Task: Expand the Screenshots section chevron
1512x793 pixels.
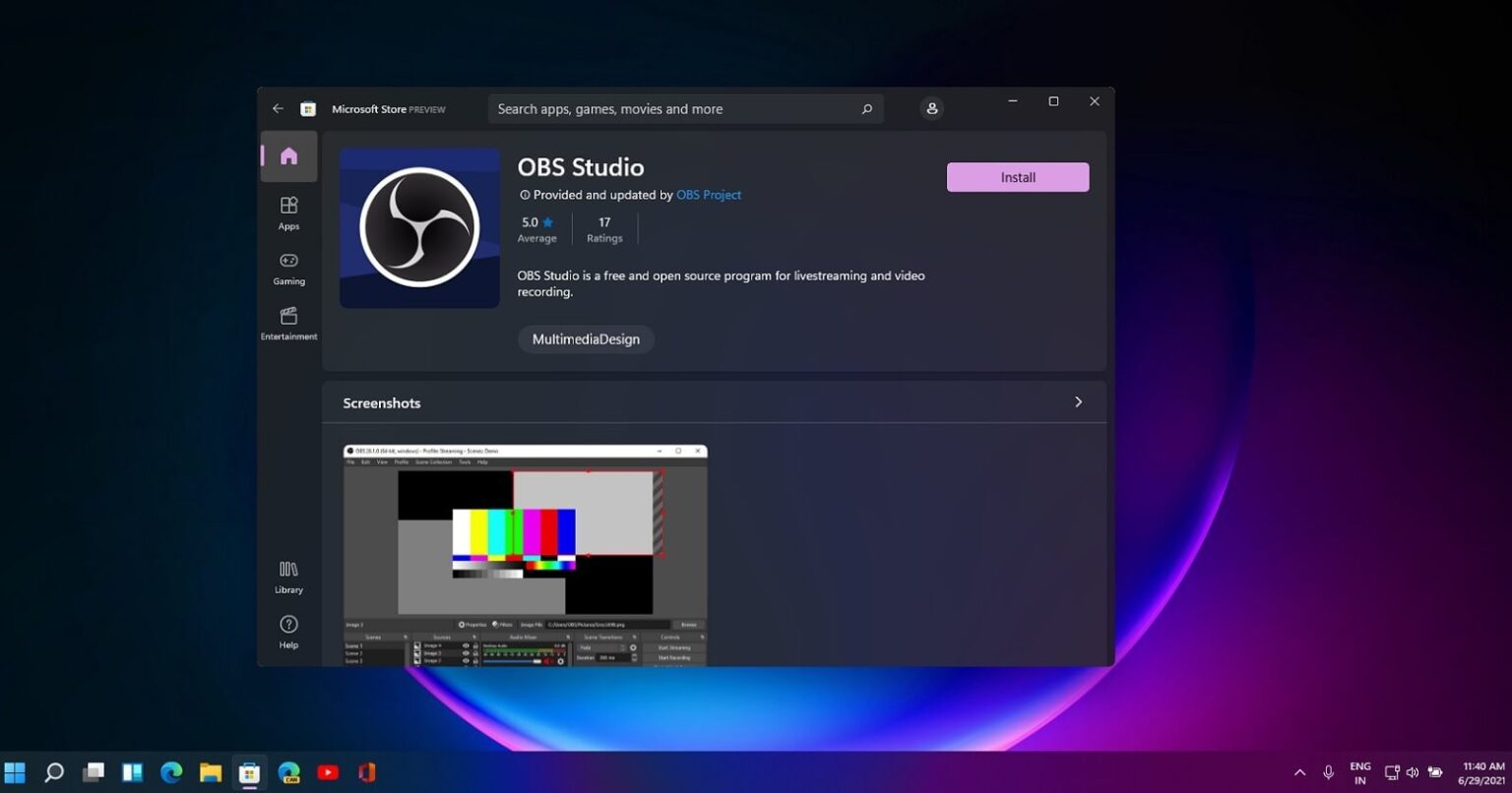Action: click(x=1078, y=401)
